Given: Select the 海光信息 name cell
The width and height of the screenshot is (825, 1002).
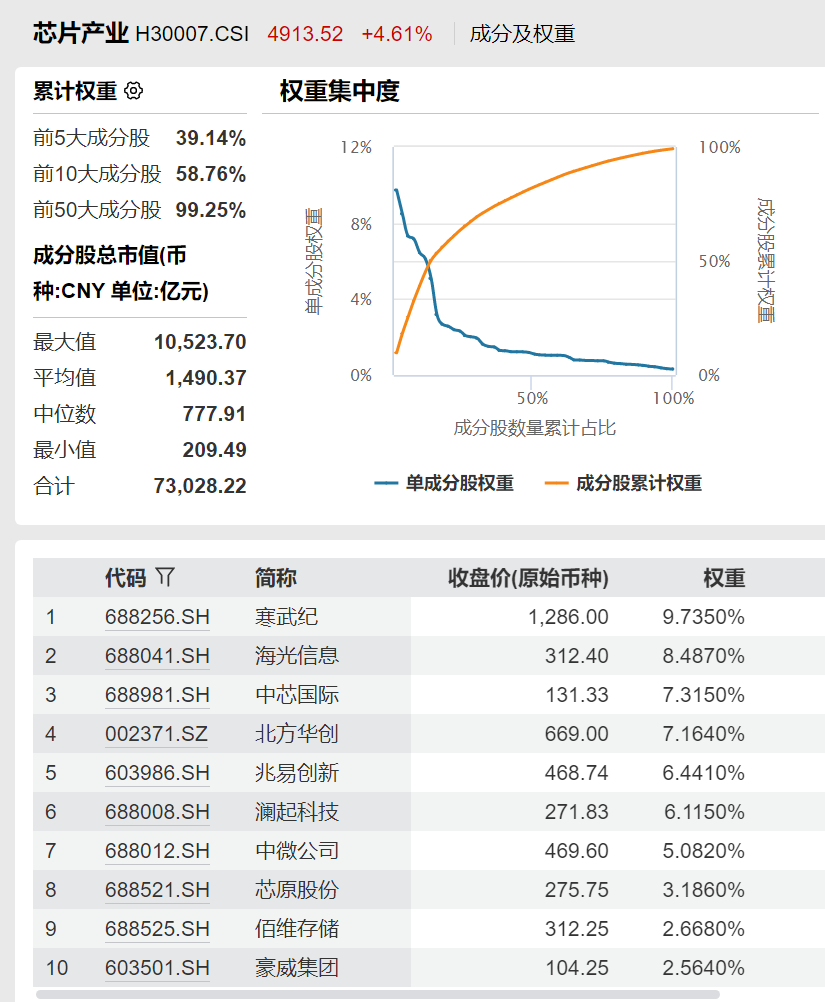Looking at the screenshot, I should [297, 656].
